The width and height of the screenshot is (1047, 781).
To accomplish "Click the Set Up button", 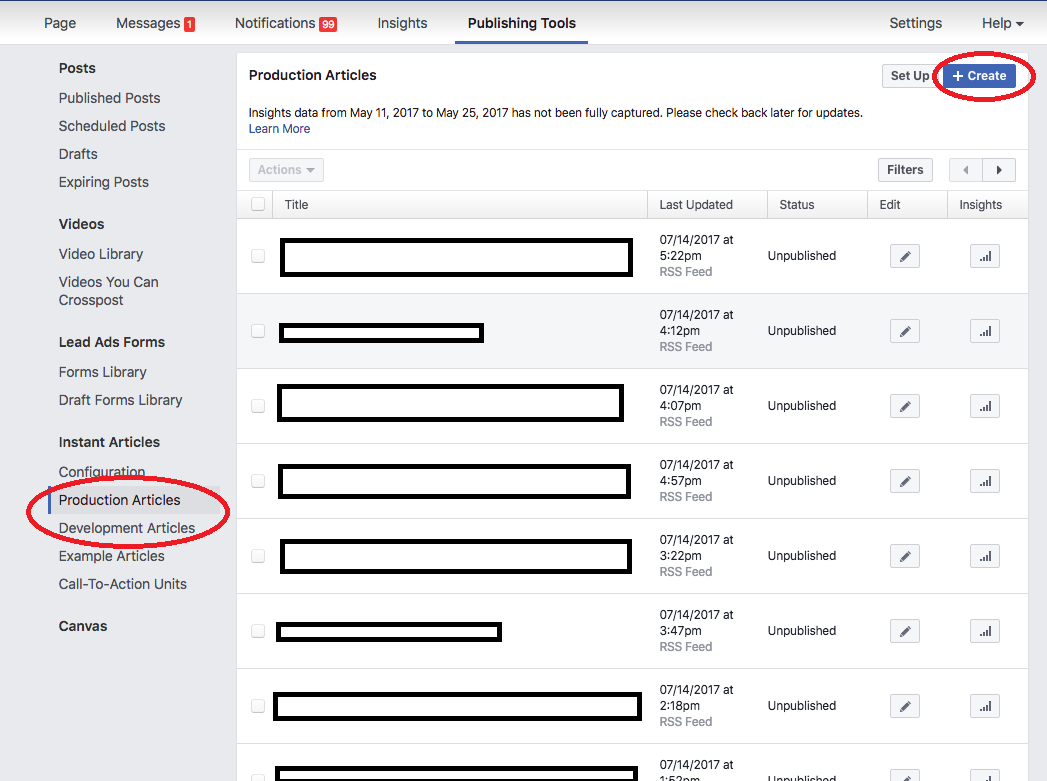I will click(910, 76).
